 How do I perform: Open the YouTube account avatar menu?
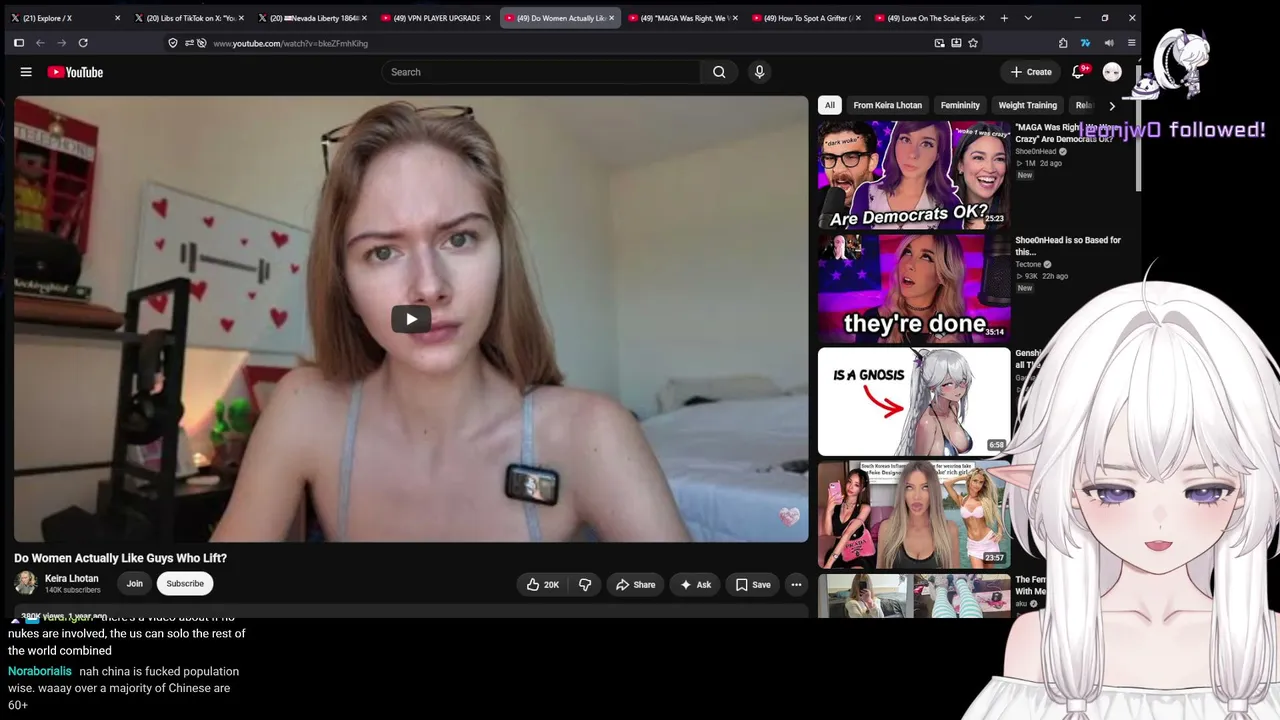(x=1112, y=72)
